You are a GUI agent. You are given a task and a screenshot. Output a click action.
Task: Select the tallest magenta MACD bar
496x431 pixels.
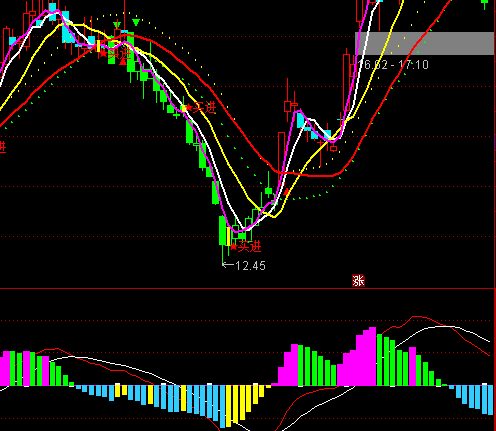click(x=373, y=356)
